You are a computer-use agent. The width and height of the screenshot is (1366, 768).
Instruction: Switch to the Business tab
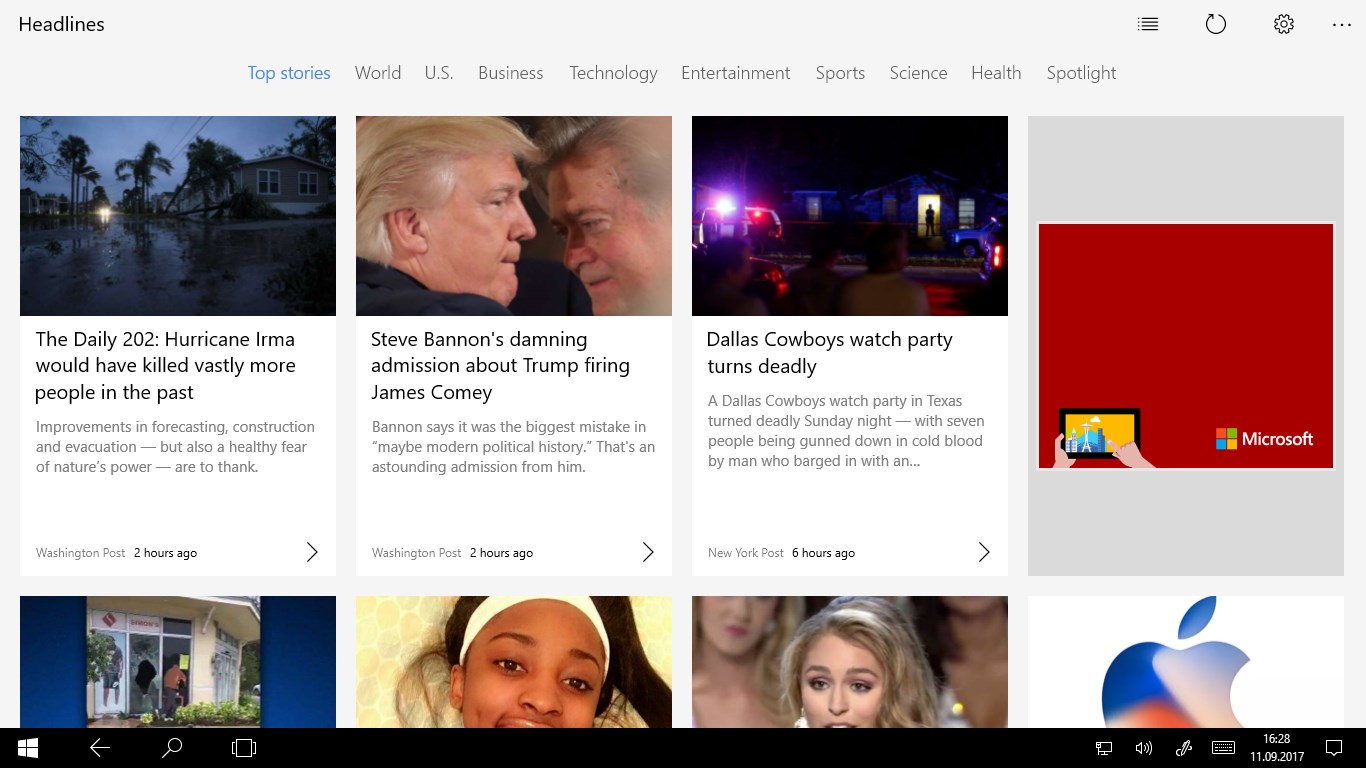[511, 73]
